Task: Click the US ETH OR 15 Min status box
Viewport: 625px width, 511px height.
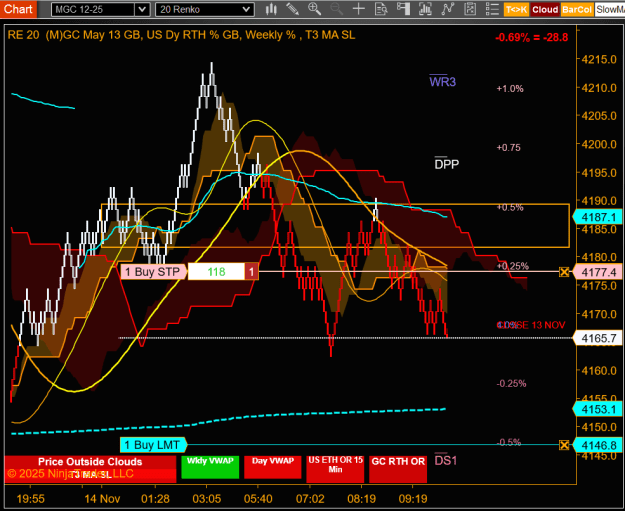Action: click(335, 469)
